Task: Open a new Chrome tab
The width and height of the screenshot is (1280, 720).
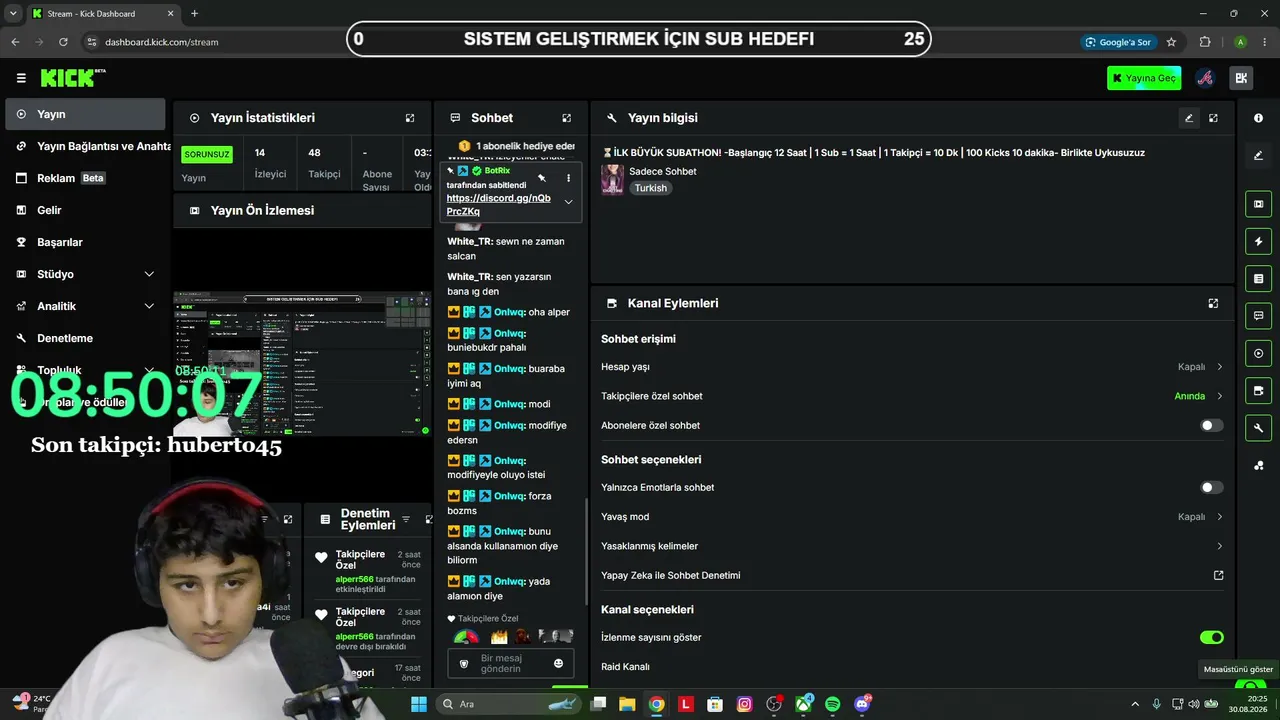Action: 194,14
